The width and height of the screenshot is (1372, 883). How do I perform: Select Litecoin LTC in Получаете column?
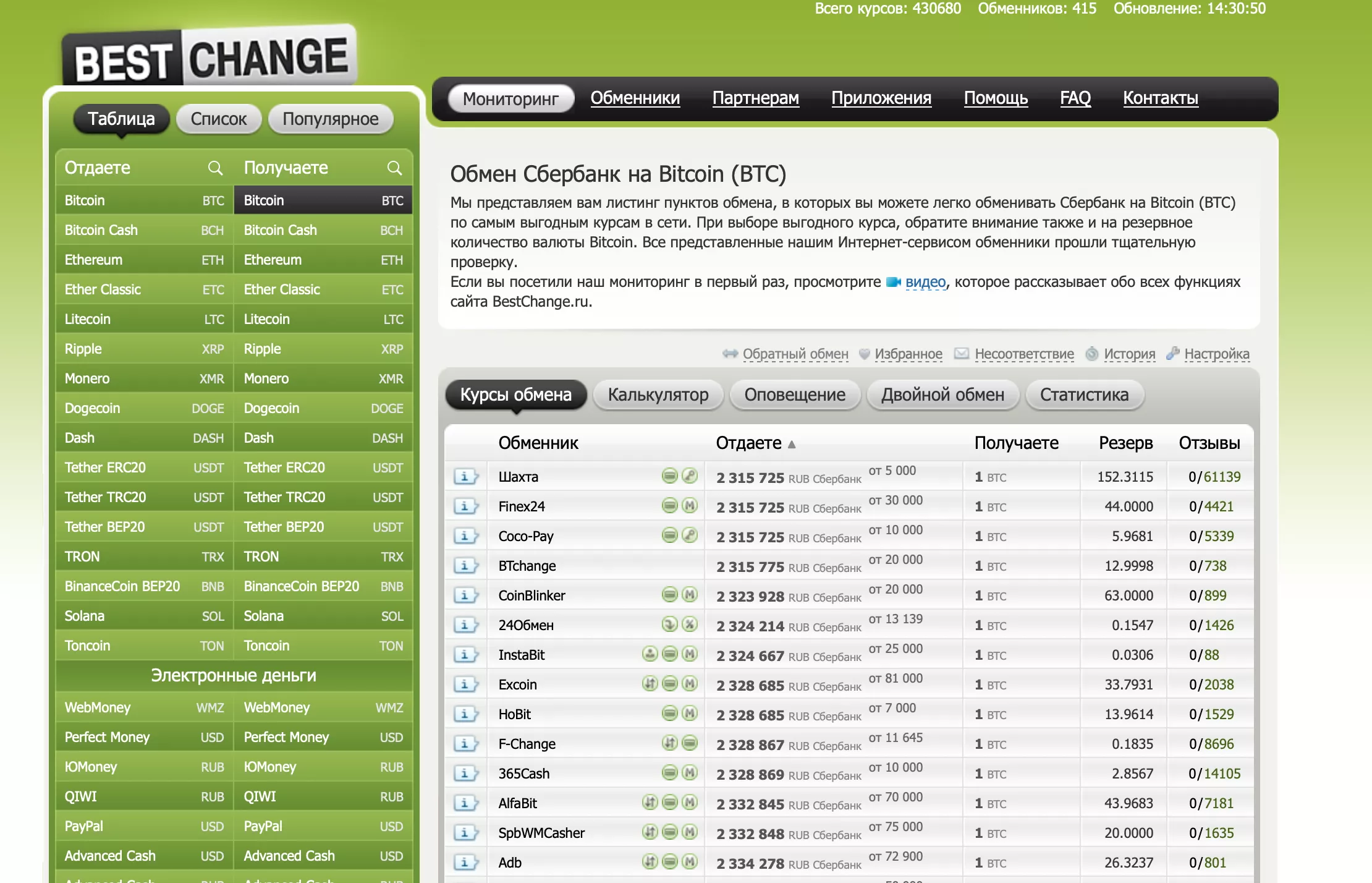[x=323, y=319]
